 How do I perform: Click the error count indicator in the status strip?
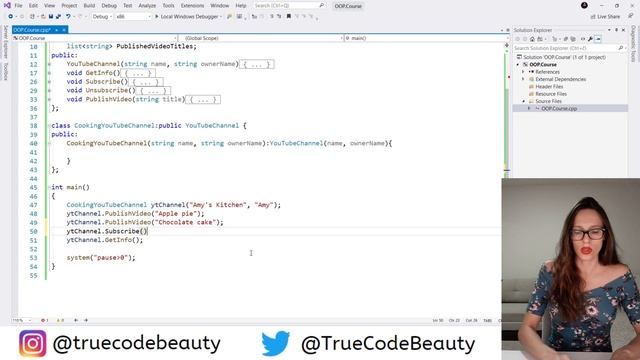(x=44, y=320)
